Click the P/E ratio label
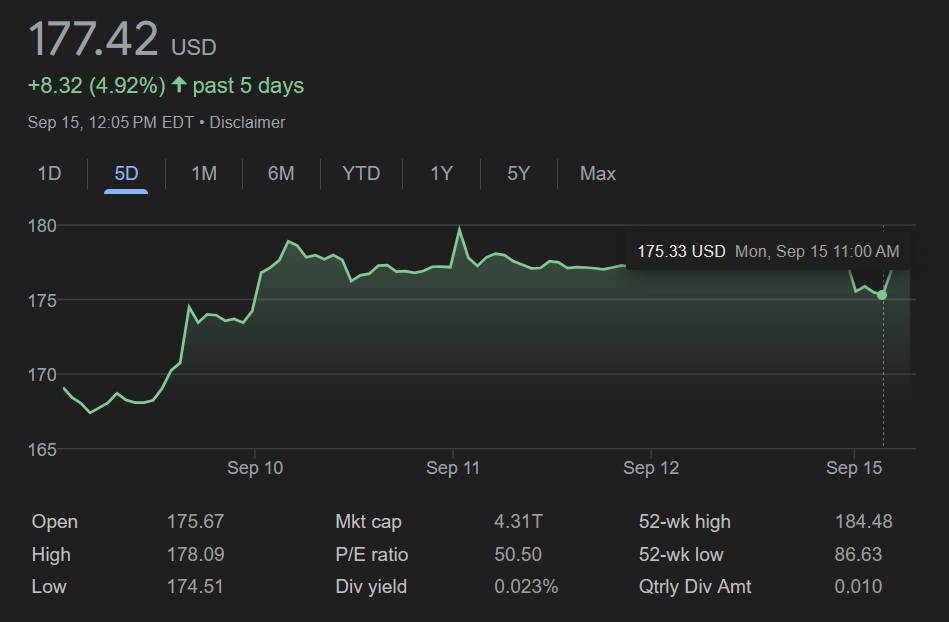949x622 pixels. [372, 555]
